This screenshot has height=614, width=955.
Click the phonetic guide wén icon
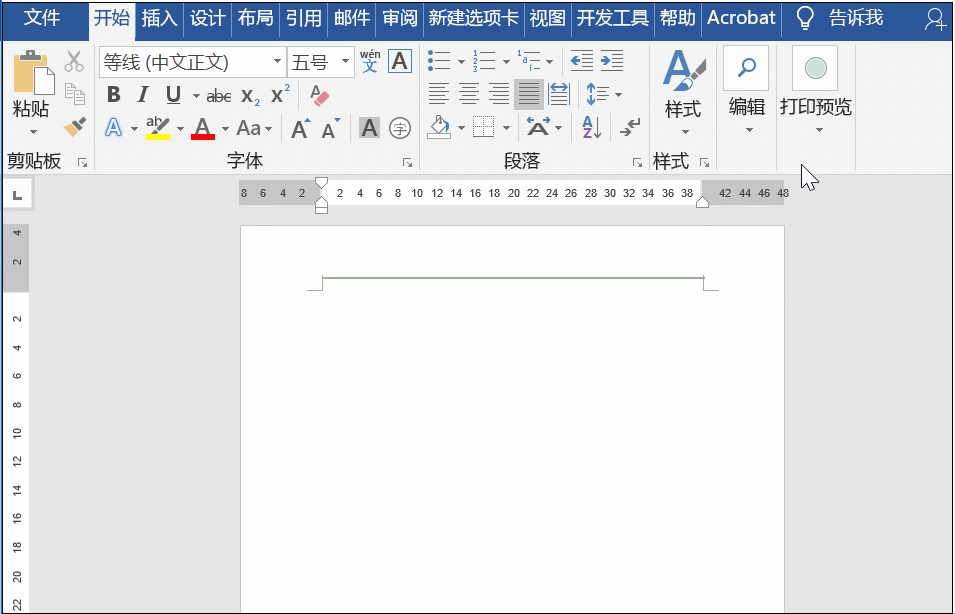370,61
